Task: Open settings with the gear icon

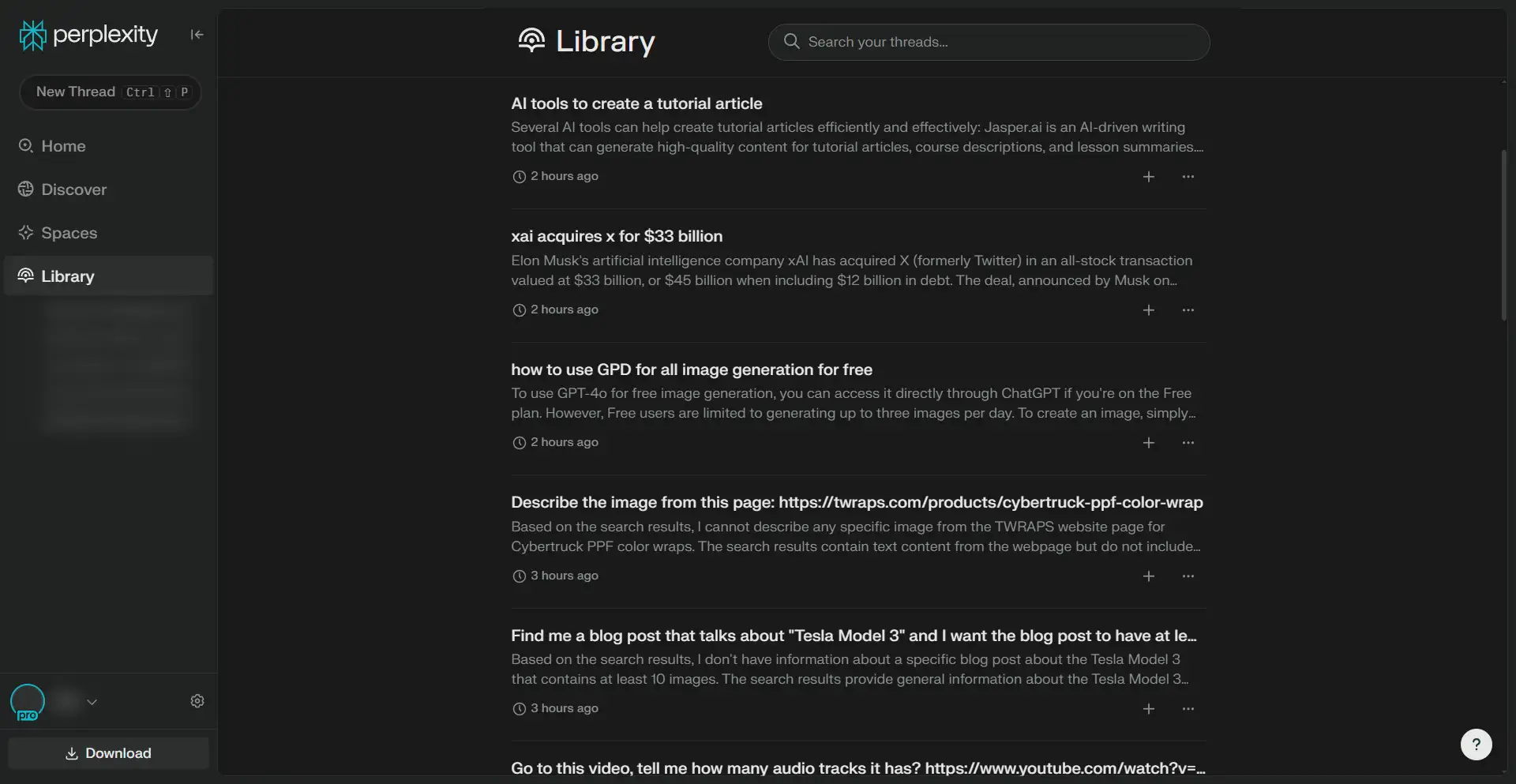Action: tap(197, 701)
